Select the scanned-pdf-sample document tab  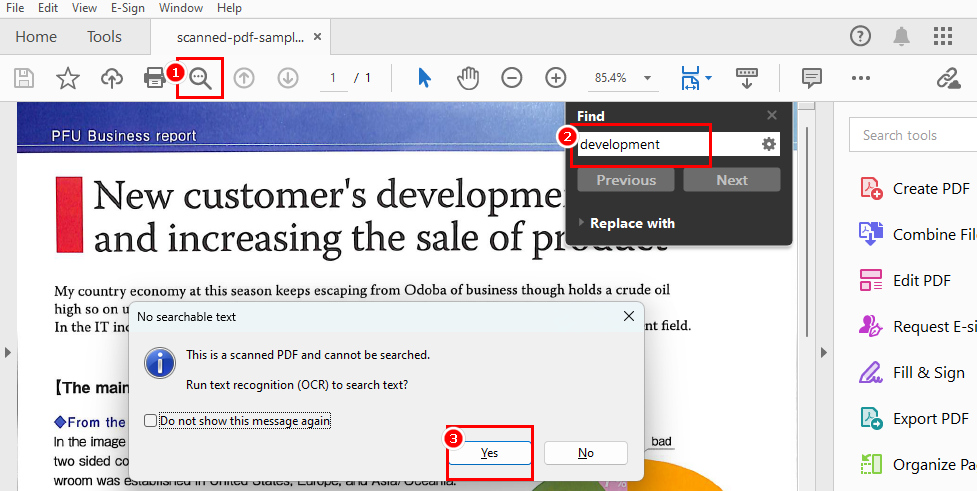coord(241,37)
